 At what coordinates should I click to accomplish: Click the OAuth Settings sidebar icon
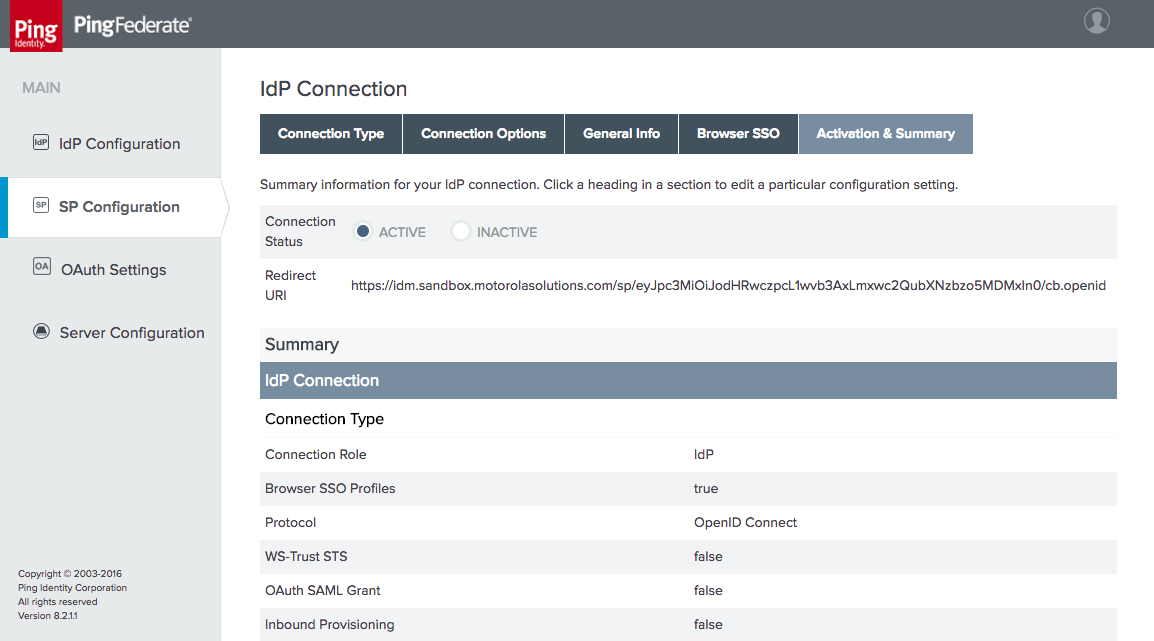point(42,266)
